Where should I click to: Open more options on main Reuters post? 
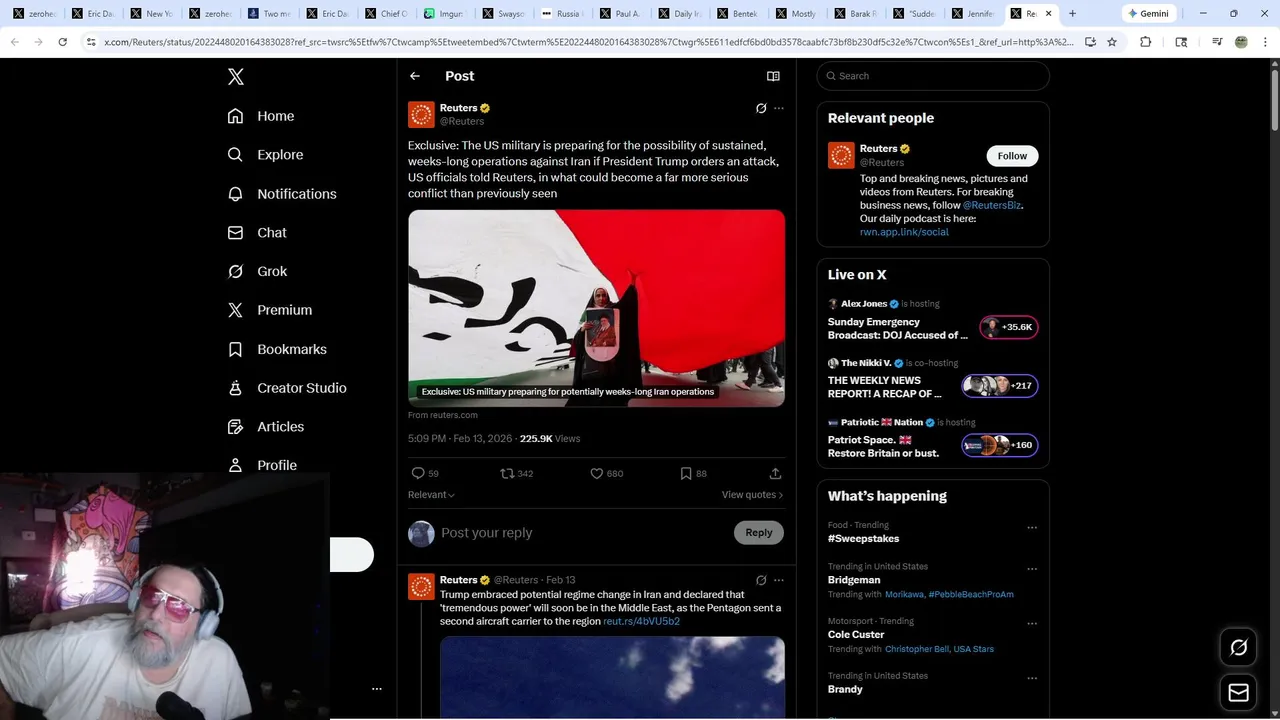click(x=779, y=108)
